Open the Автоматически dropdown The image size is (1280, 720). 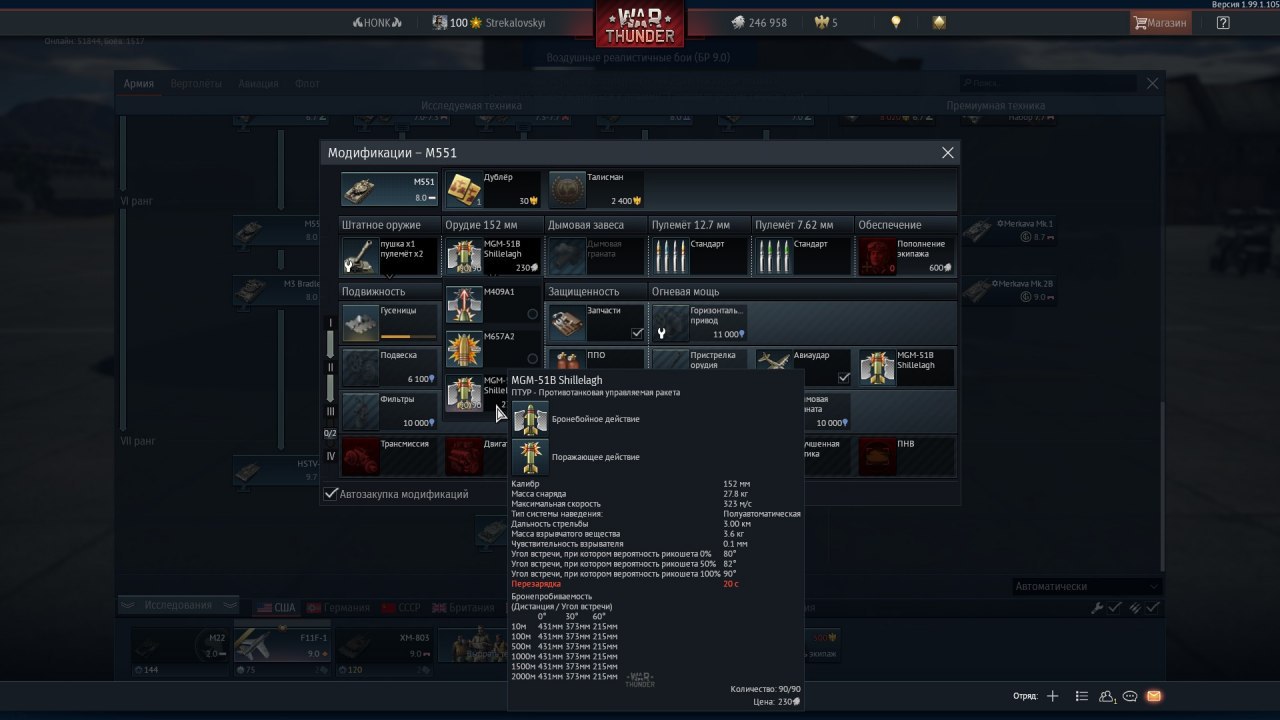click(1086, 586)
